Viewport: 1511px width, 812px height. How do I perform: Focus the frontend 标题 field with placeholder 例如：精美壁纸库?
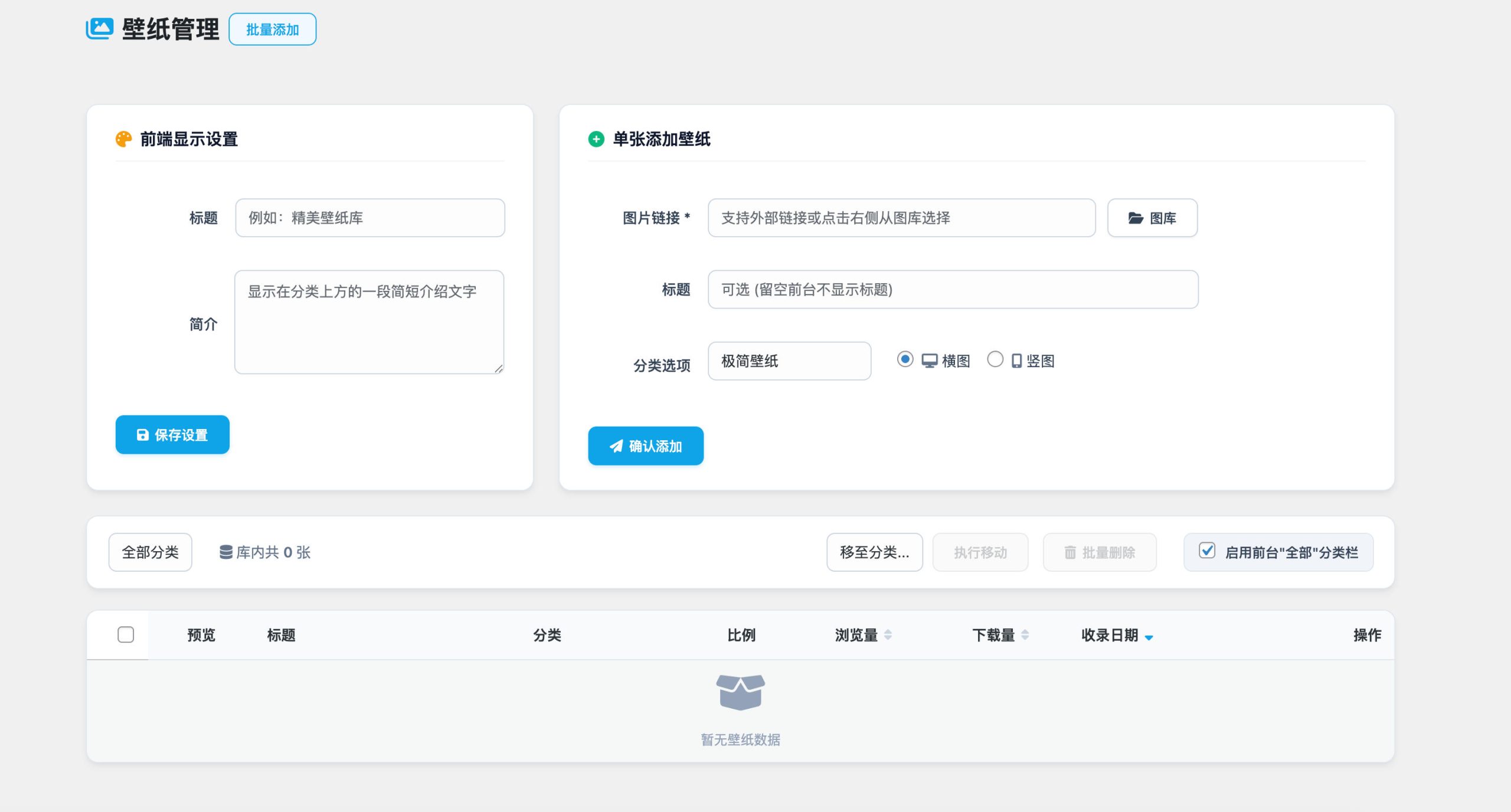[x=370, y=218]
